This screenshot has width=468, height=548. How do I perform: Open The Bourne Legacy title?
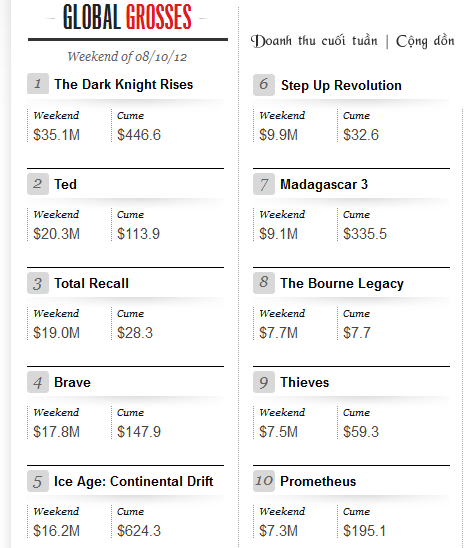(342, 283)
